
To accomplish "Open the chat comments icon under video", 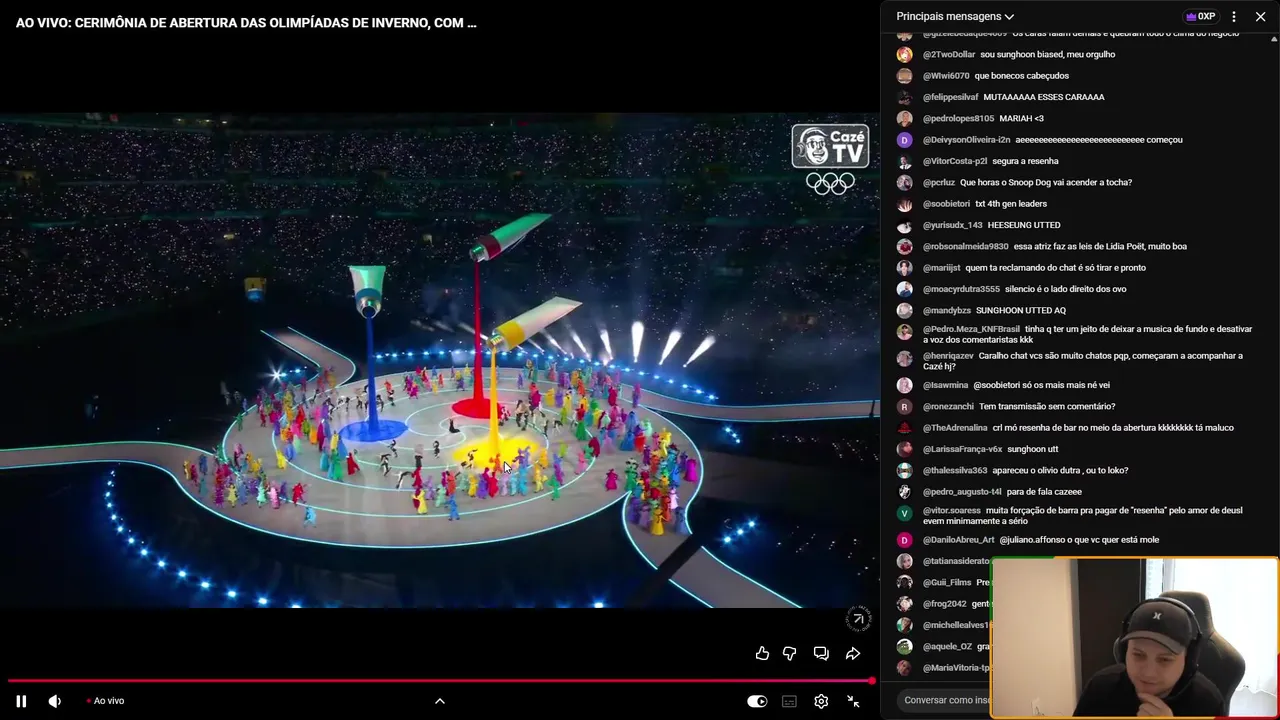I will pos(821,653).
